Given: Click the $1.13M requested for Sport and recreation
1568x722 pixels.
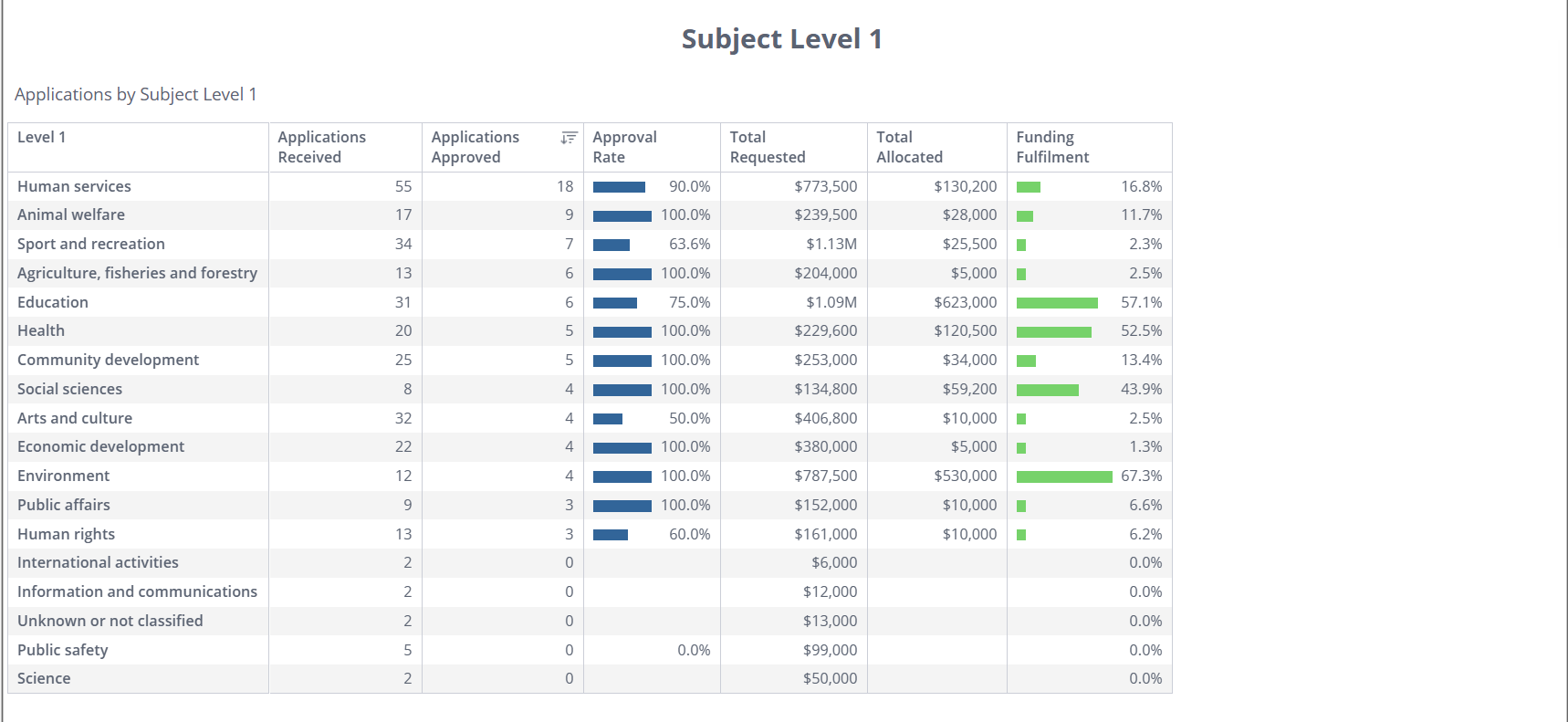Looking at the screenshot, I should [831, 244].
